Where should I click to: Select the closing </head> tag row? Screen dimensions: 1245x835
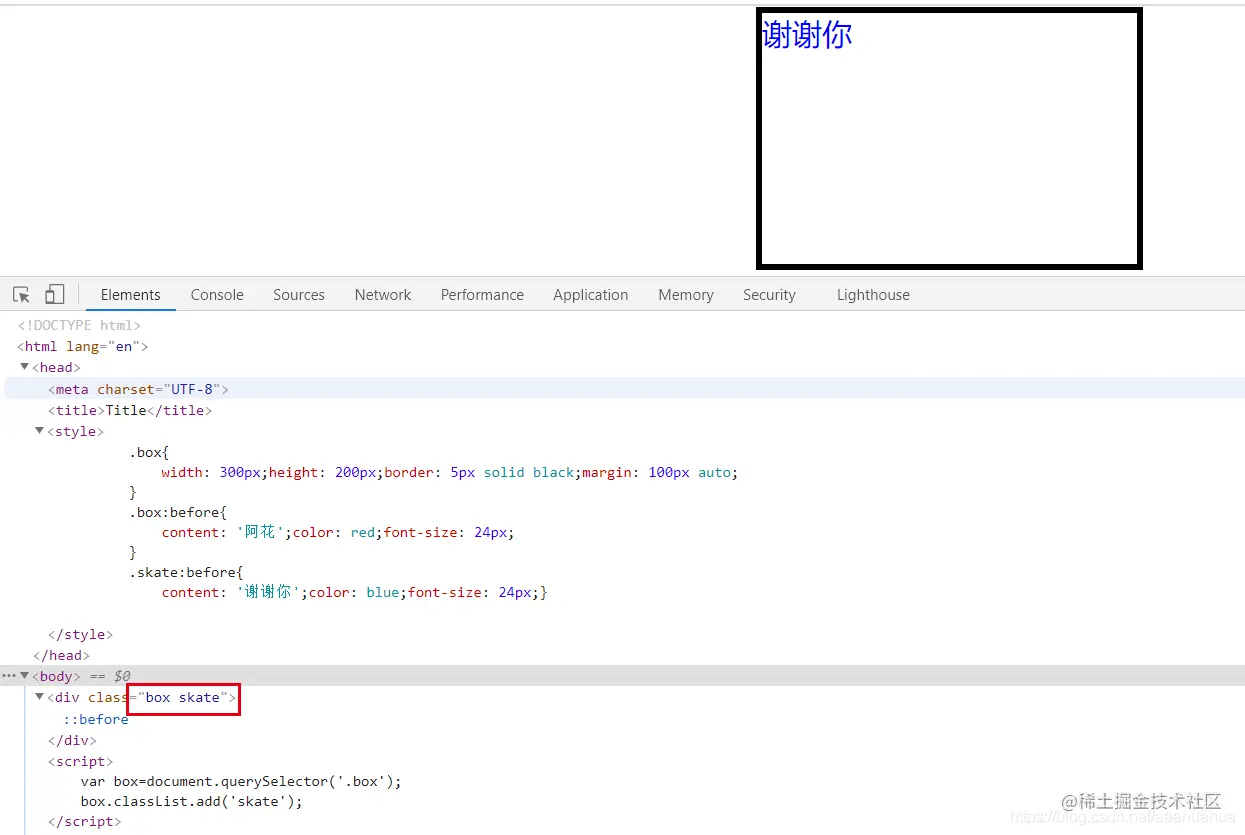click(61, 655)
